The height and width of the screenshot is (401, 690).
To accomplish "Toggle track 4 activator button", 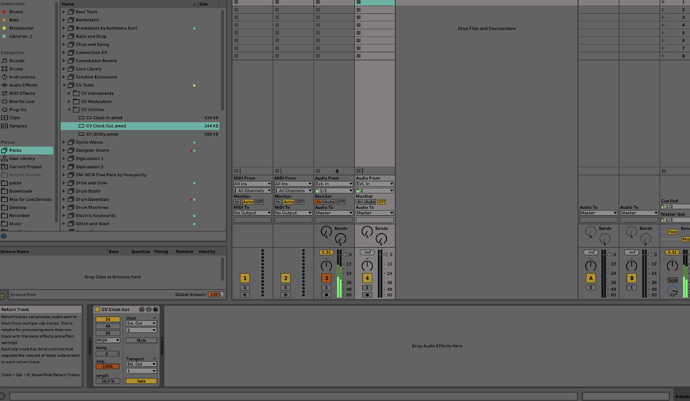I will [x=367, y=278].
